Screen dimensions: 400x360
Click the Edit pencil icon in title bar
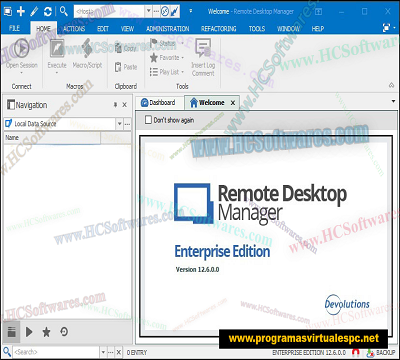pyautogui.click(x=34, y=11)
